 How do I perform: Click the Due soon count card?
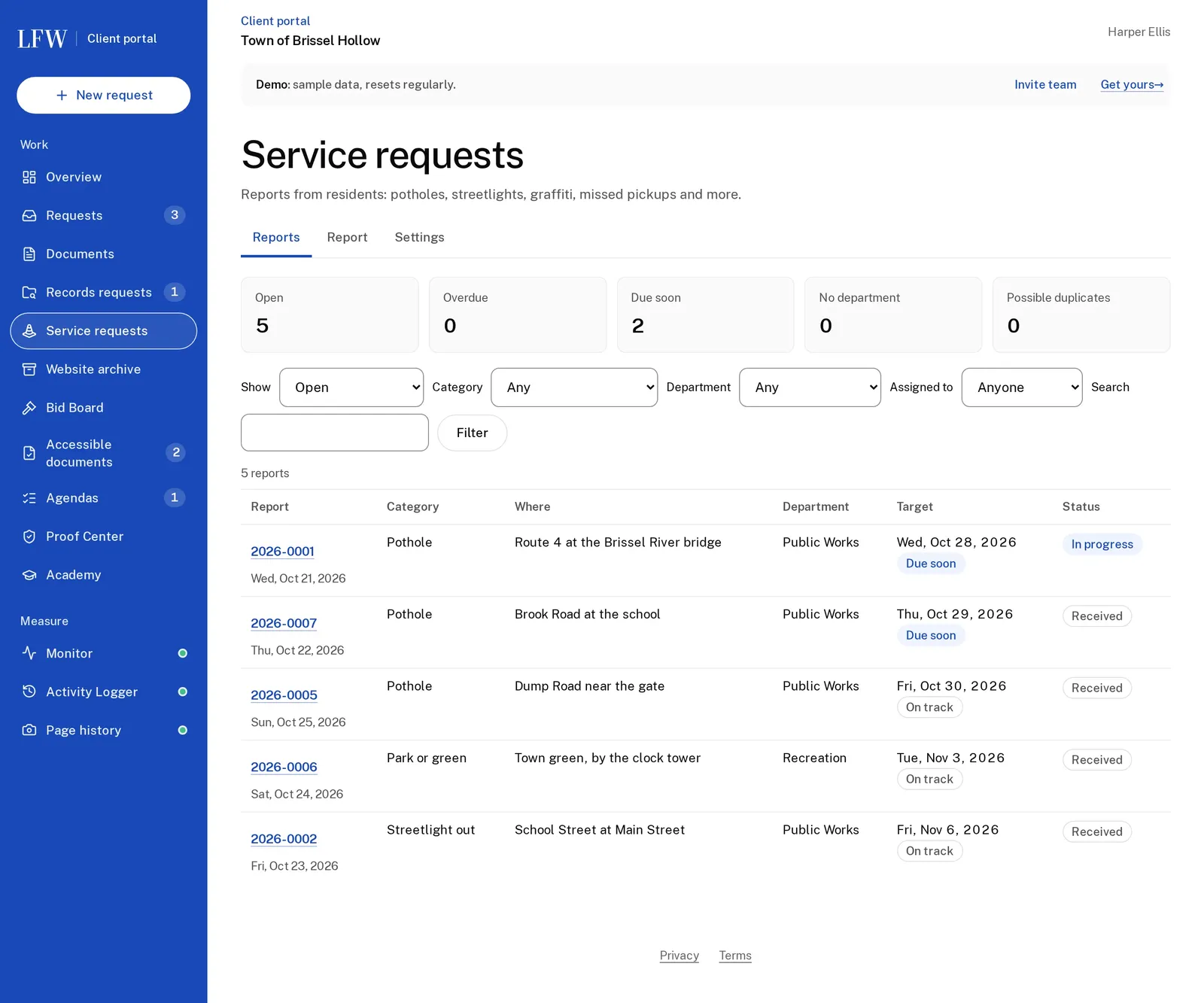click(x=705, y=315)
